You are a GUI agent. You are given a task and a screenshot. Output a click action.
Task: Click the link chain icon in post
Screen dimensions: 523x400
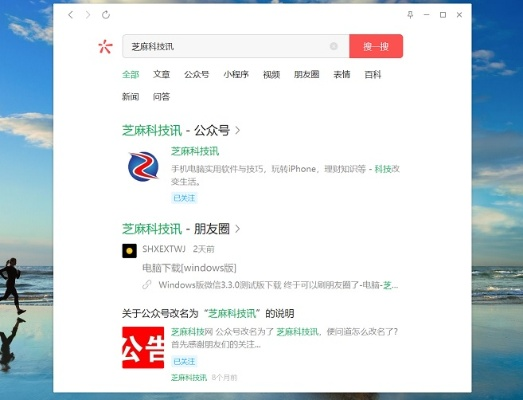tap(147, 285)
